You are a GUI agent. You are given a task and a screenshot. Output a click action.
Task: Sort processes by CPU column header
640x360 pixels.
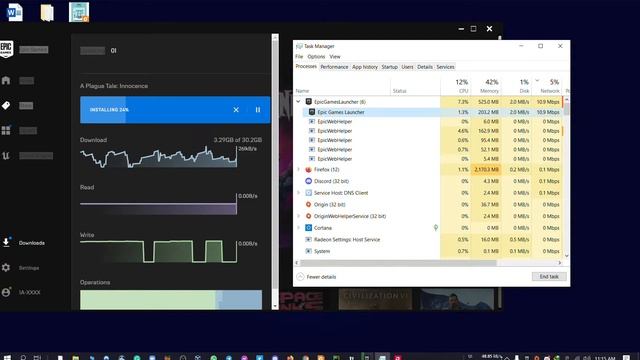click(456, 86)
